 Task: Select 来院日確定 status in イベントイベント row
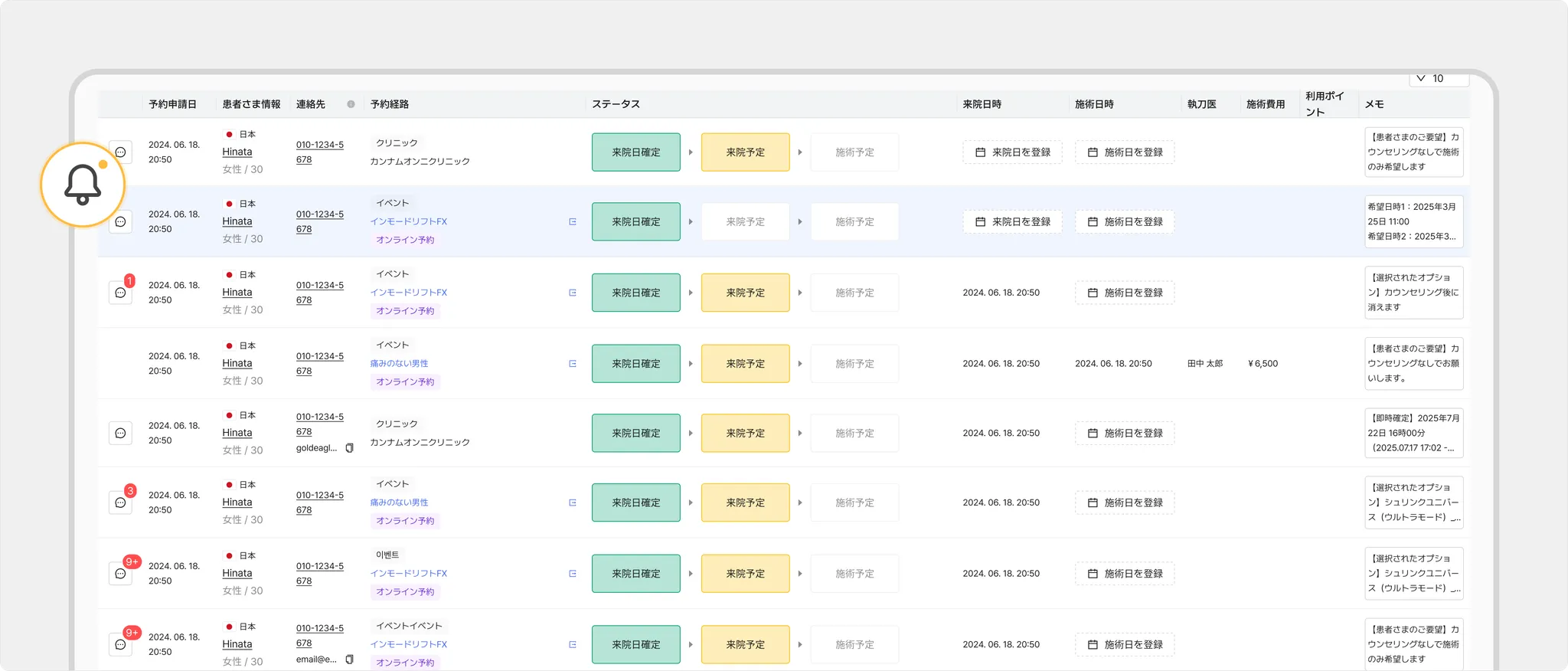click(636, 645)
